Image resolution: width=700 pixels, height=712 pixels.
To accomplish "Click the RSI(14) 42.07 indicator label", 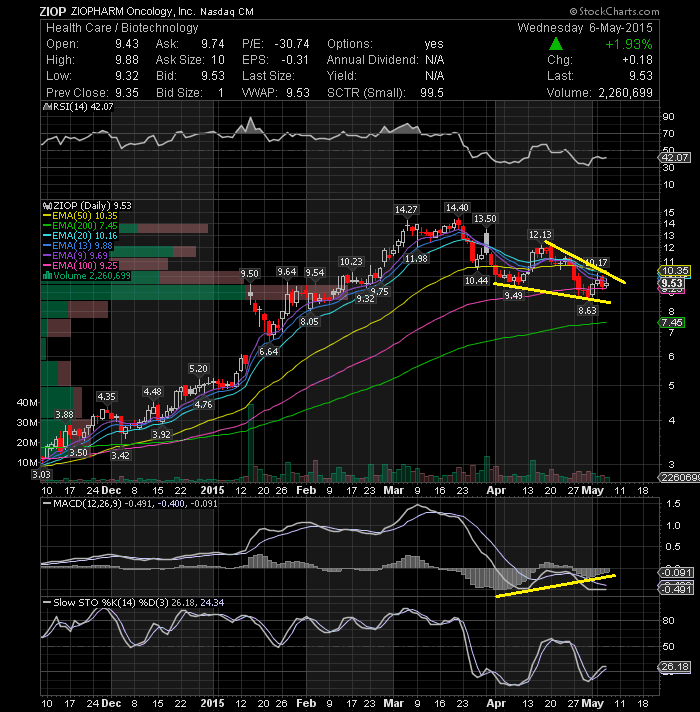I will click(x=78, y=107).
